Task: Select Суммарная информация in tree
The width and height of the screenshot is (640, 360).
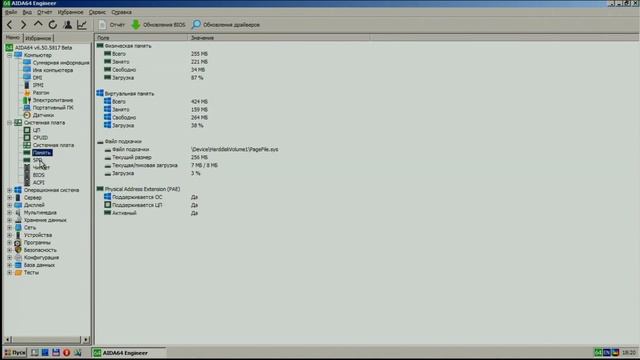Action: (x=61, y=63)
